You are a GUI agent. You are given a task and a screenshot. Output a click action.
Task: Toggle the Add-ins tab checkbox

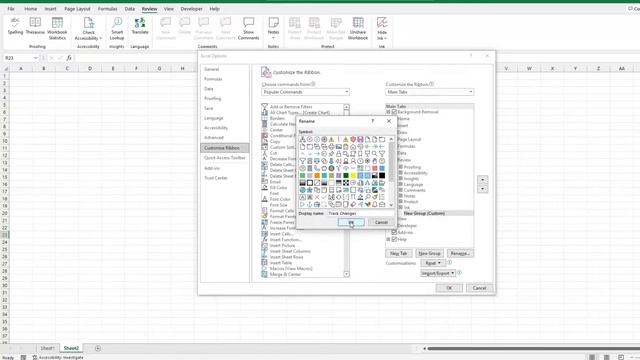(394, 232)
